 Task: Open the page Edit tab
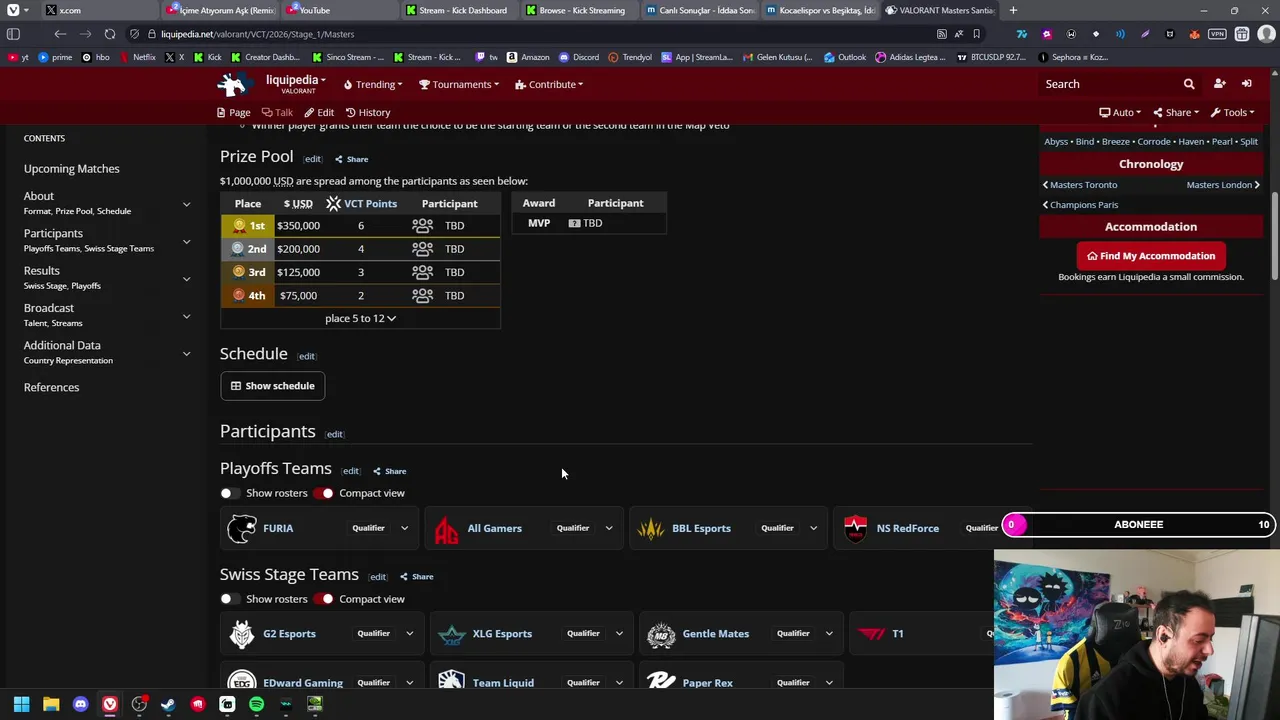pyautogui.click(x=319, y=113)
